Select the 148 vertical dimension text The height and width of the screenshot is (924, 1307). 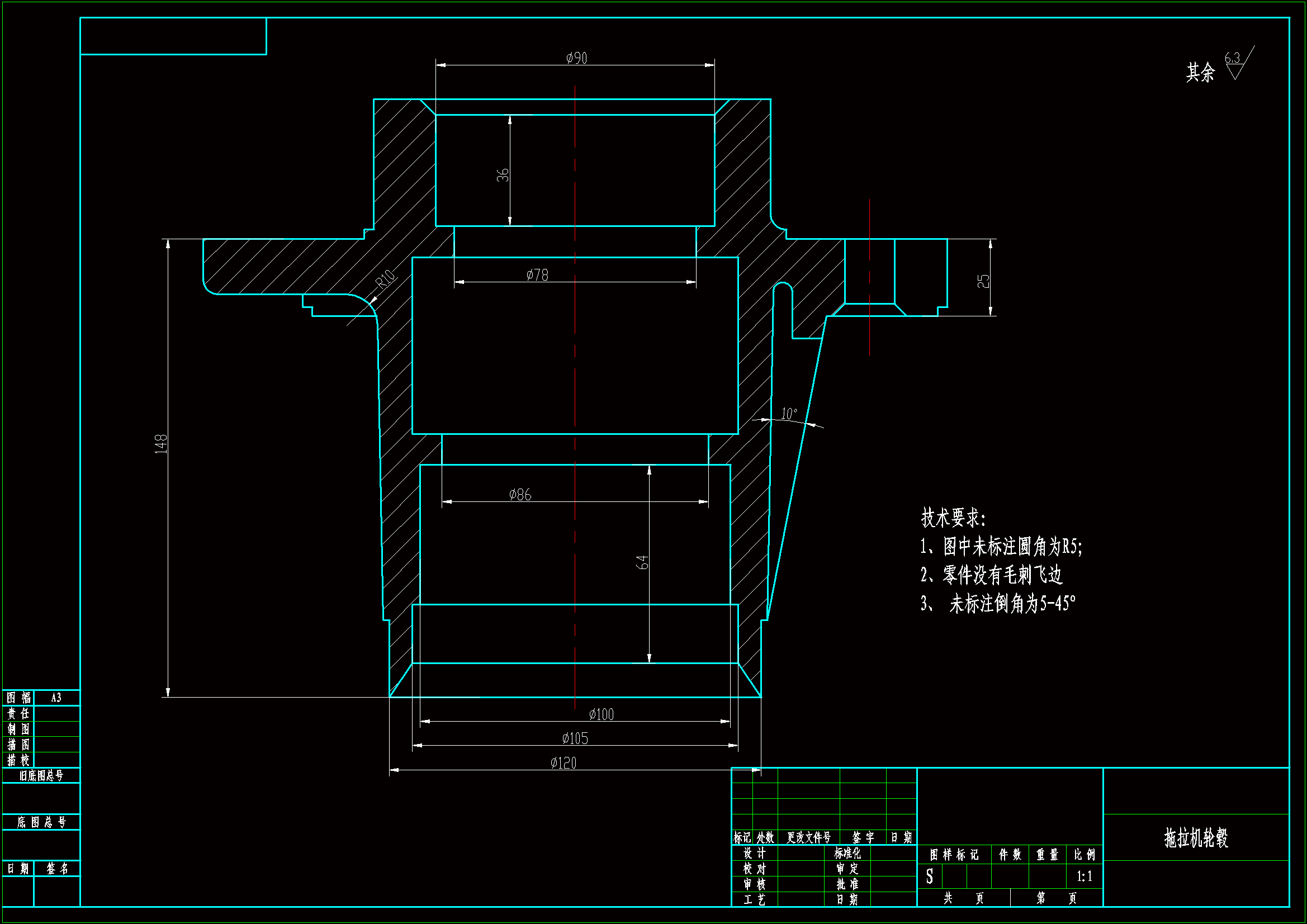(161, 444)
